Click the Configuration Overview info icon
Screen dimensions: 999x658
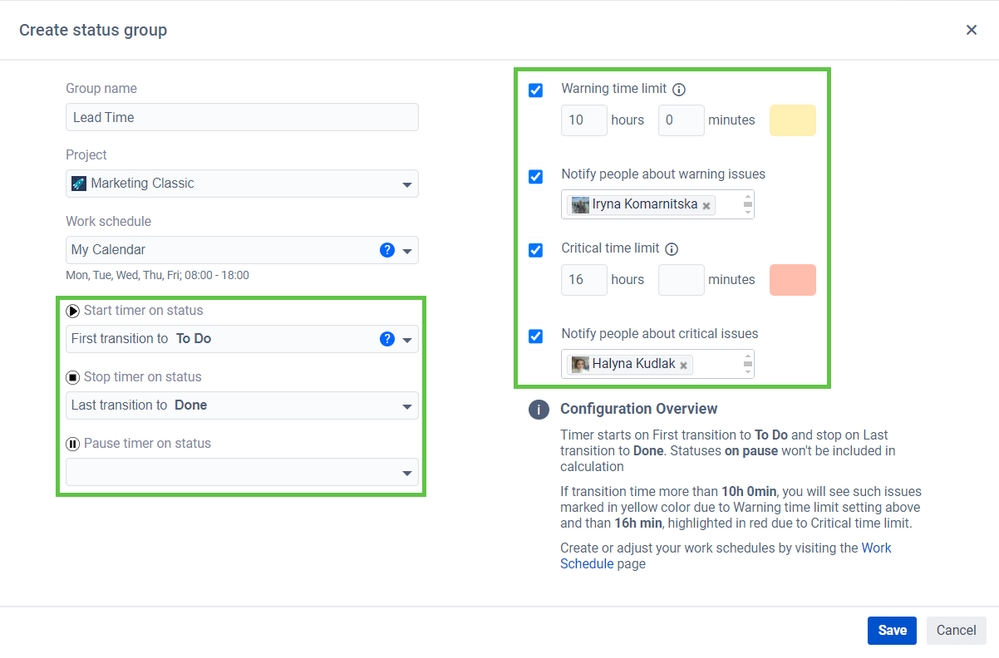coord(538,409)
